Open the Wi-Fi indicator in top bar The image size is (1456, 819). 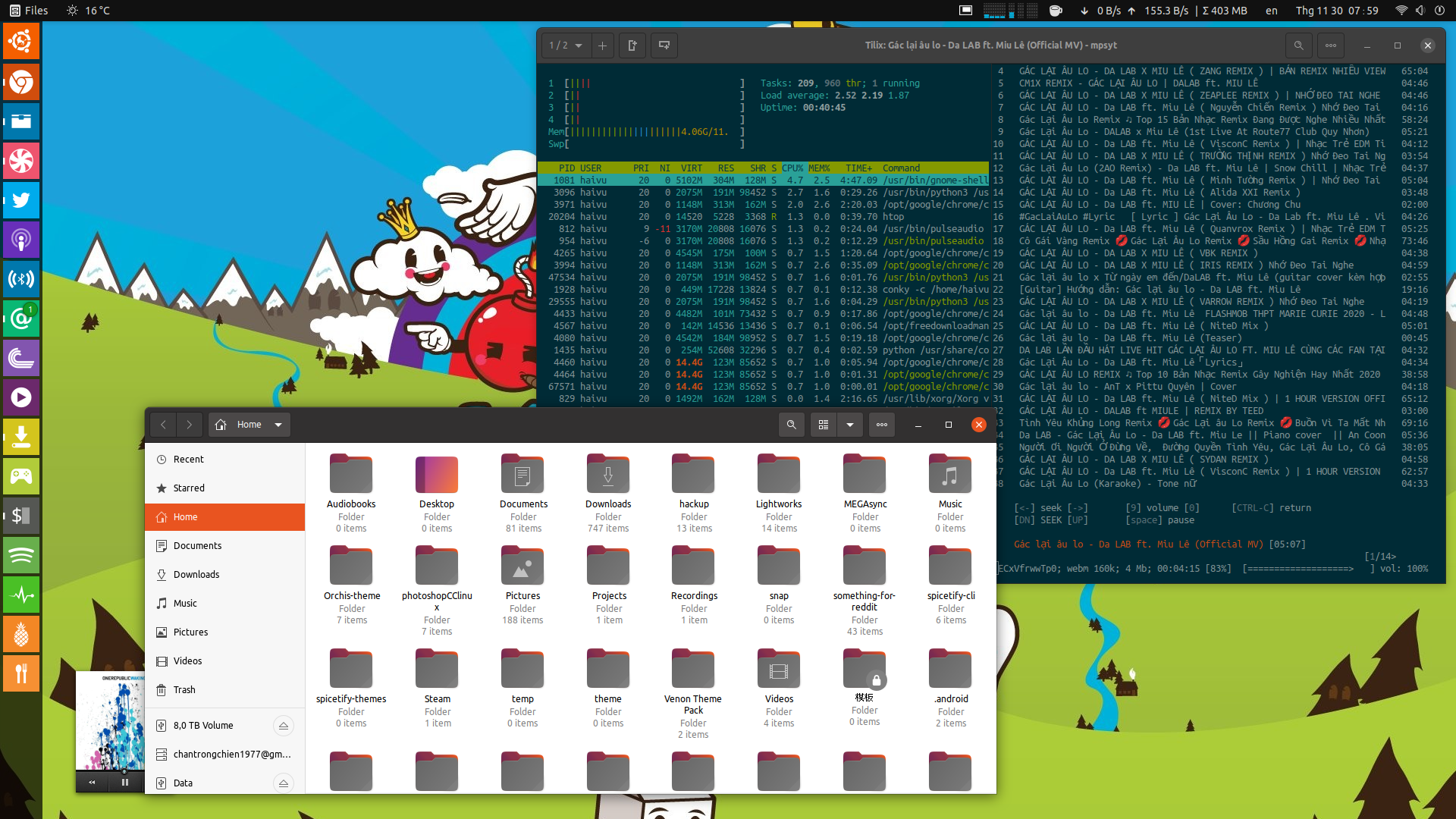tap(1401, 11)
